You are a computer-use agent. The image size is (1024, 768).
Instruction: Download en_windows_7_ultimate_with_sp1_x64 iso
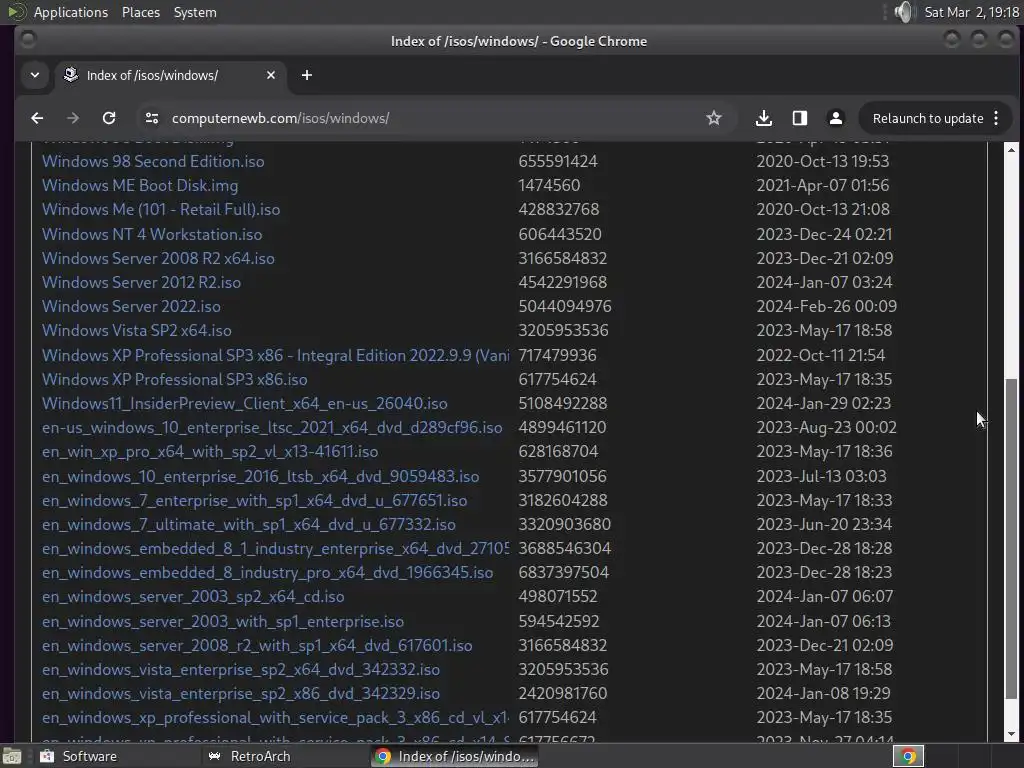coord(248,524)
